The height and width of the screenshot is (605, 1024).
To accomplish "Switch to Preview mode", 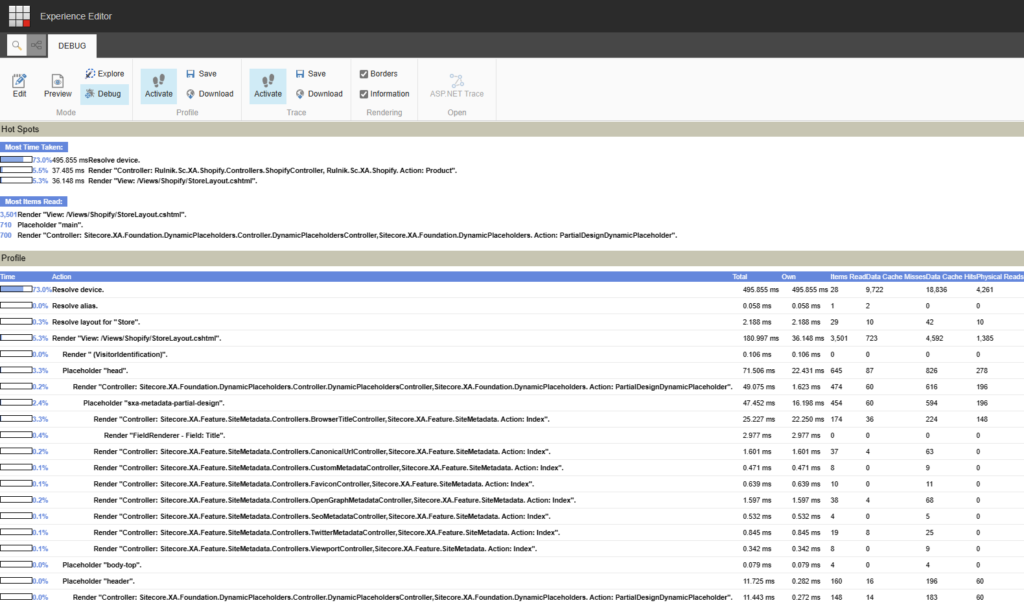I will point(57,84).
